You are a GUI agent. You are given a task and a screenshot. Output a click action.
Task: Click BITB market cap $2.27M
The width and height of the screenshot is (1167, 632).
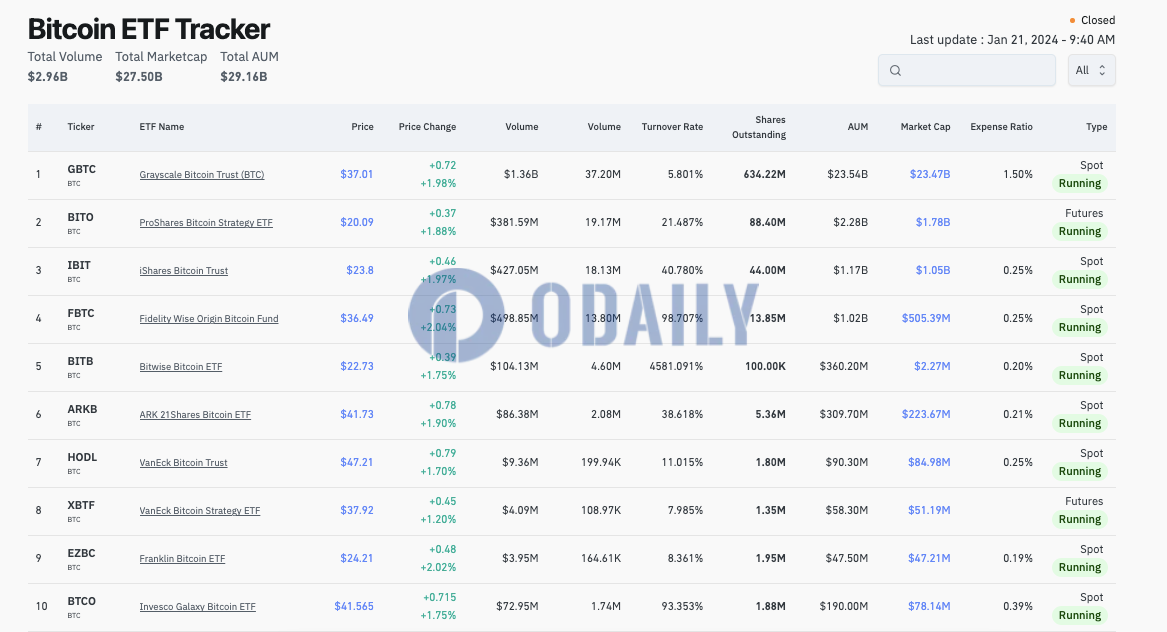tap(932, 366)
